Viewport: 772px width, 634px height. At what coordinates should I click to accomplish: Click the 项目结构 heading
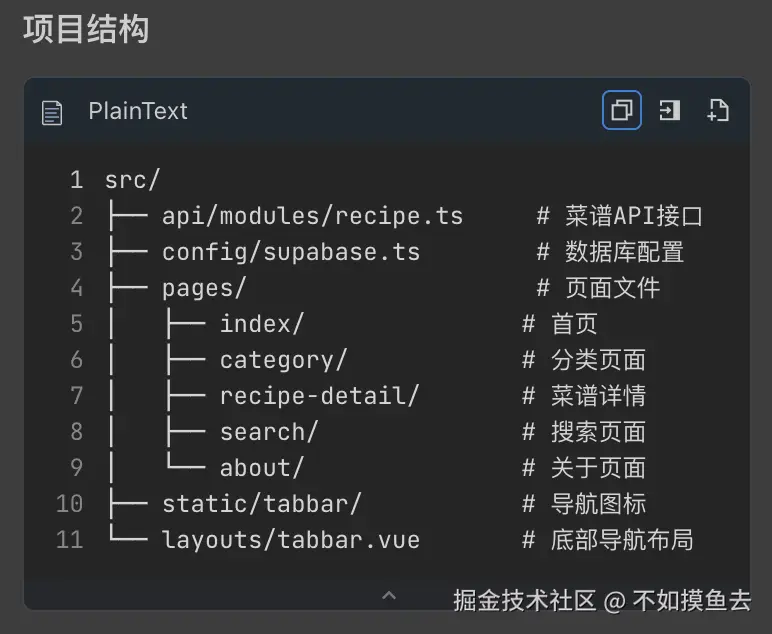(x=86, y=29)
